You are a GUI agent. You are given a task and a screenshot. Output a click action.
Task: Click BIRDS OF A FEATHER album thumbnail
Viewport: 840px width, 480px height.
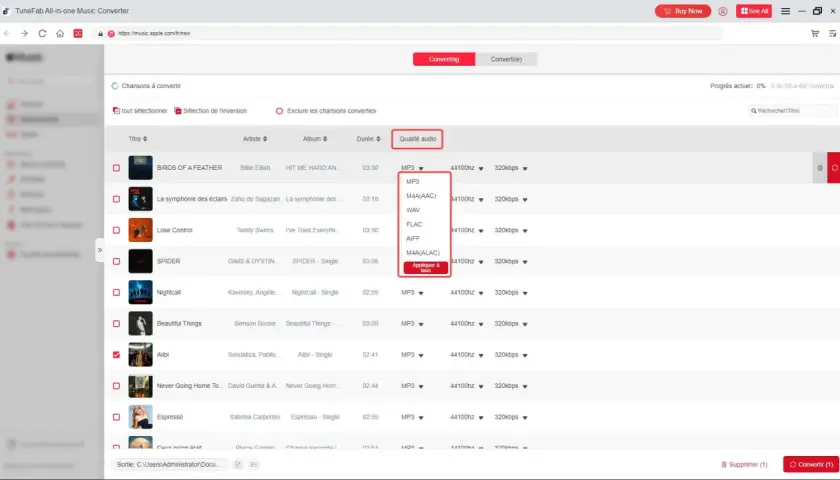[x=140, y=168]
